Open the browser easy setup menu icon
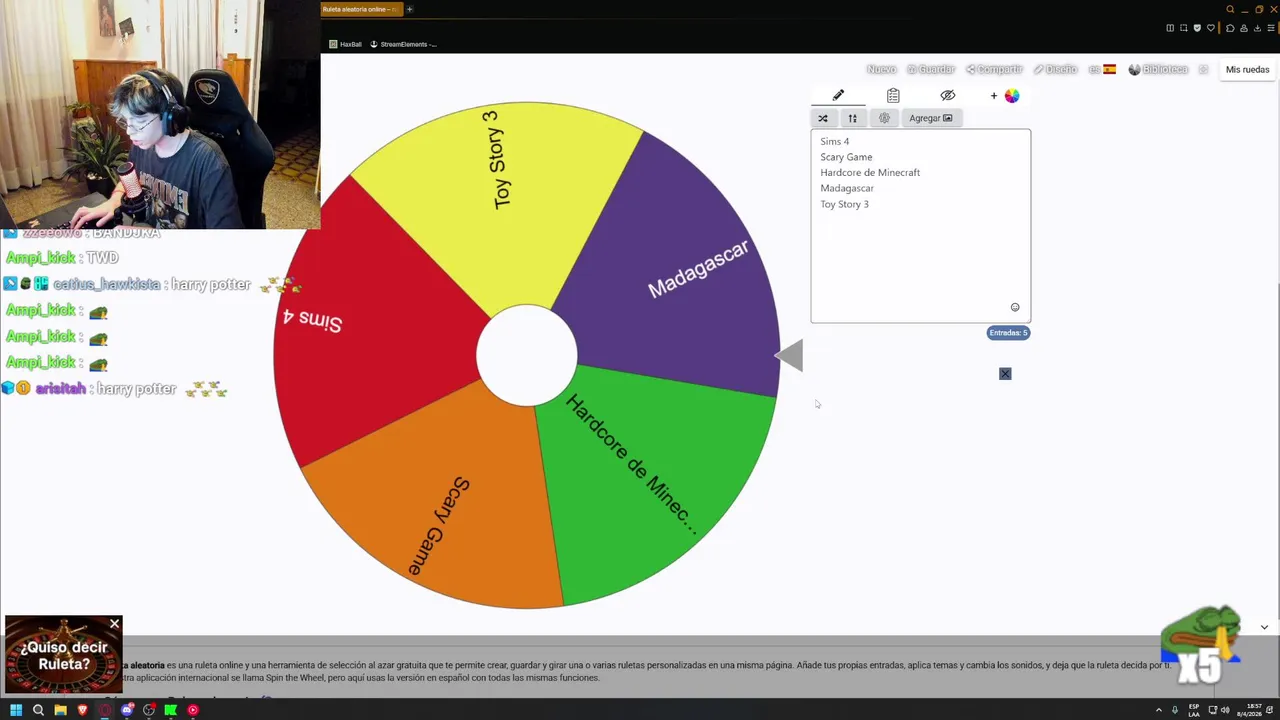The width and height of the screenshot is (1280, 720). coord(1271,28)
